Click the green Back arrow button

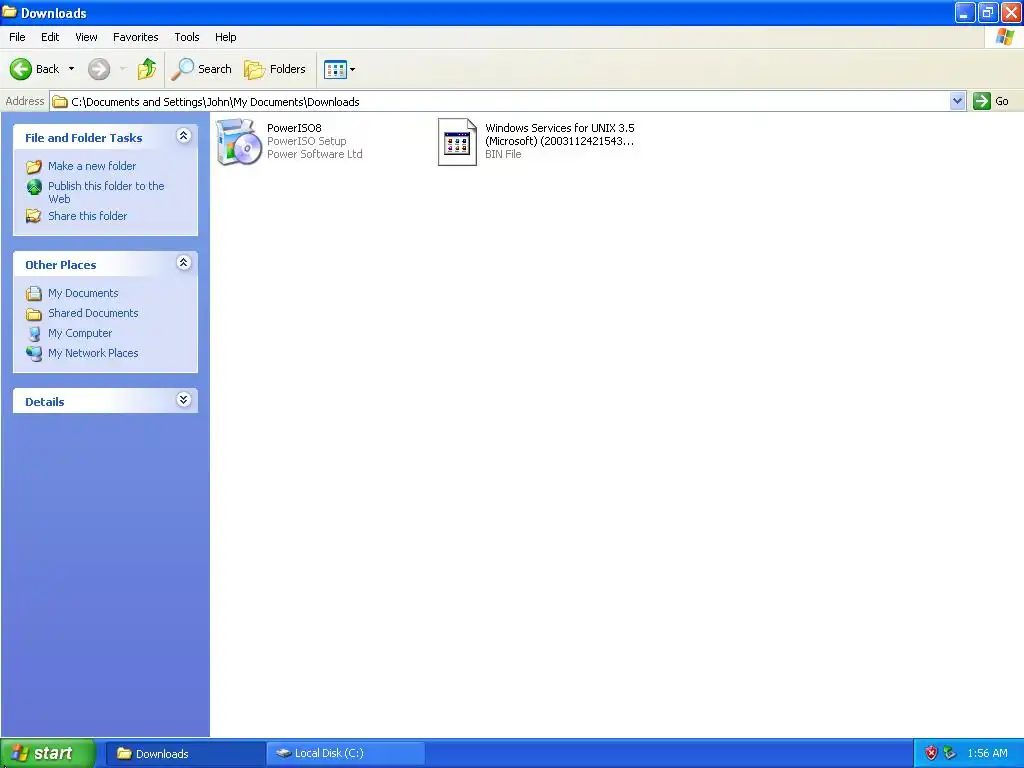(x=21, y=69)
